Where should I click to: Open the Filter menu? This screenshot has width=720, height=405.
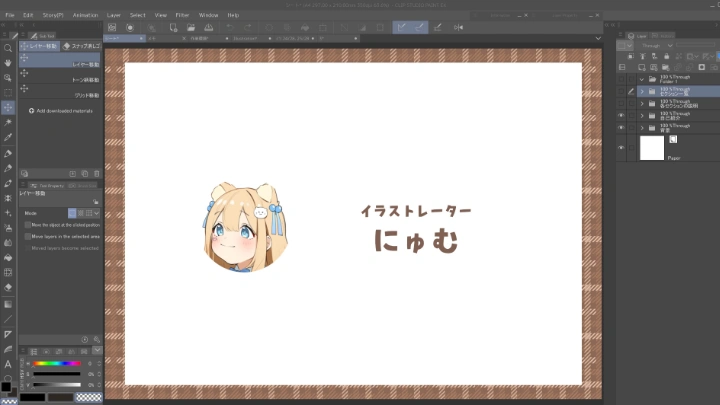(182, 15)
